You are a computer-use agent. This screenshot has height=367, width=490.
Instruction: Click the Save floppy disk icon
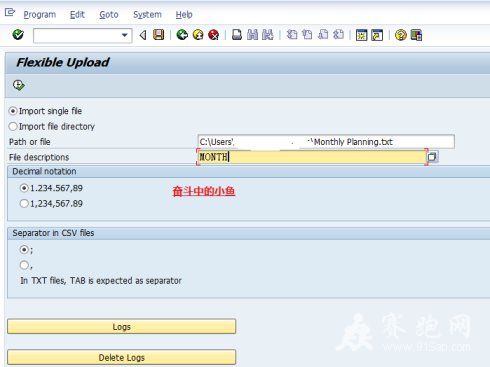pos(159,35)
